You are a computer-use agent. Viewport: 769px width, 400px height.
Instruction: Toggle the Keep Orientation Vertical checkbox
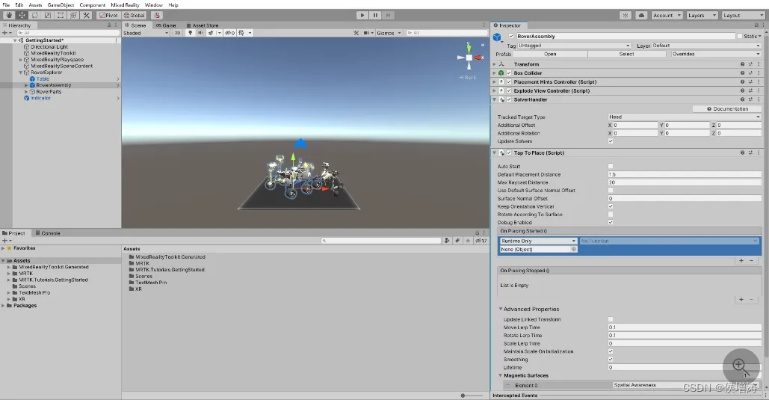click(611, 206)
